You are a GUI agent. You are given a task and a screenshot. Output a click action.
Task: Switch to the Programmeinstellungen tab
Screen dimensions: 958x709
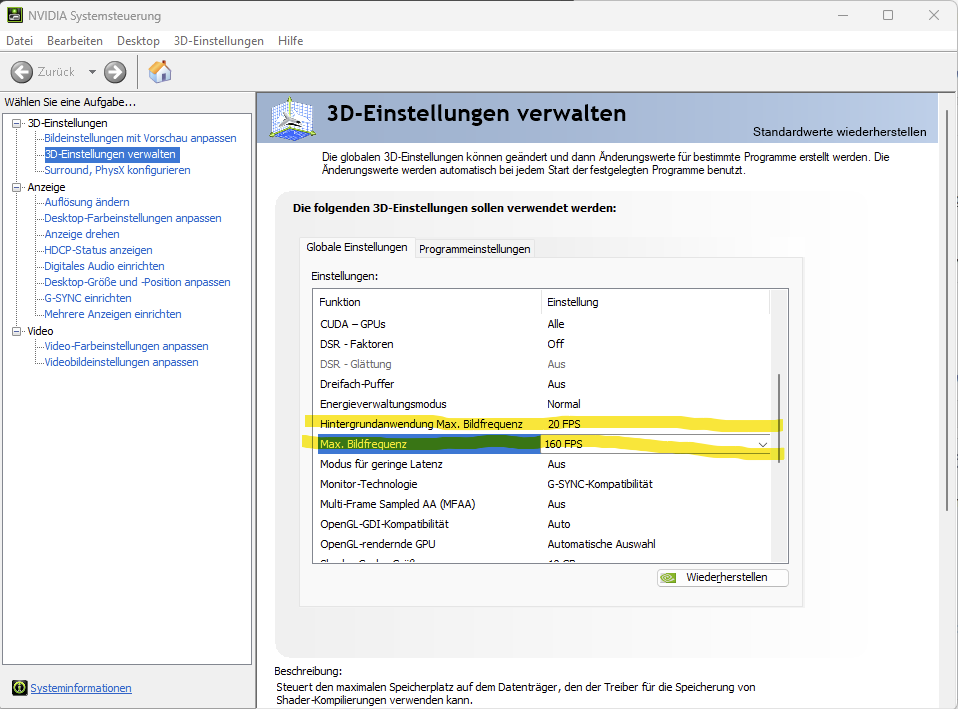click(475, 249)
